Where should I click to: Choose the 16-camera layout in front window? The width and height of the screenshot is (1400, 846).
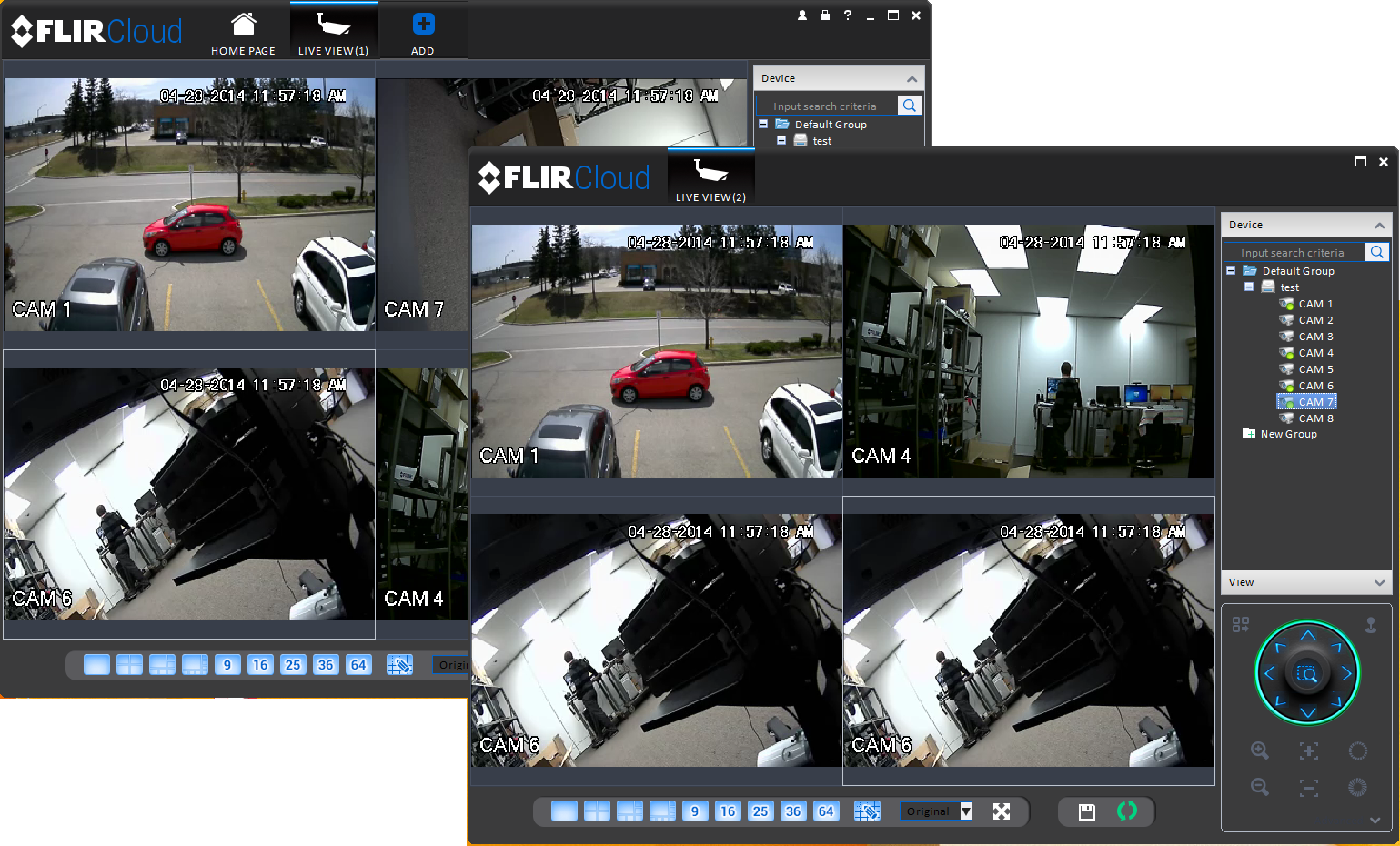728,811
